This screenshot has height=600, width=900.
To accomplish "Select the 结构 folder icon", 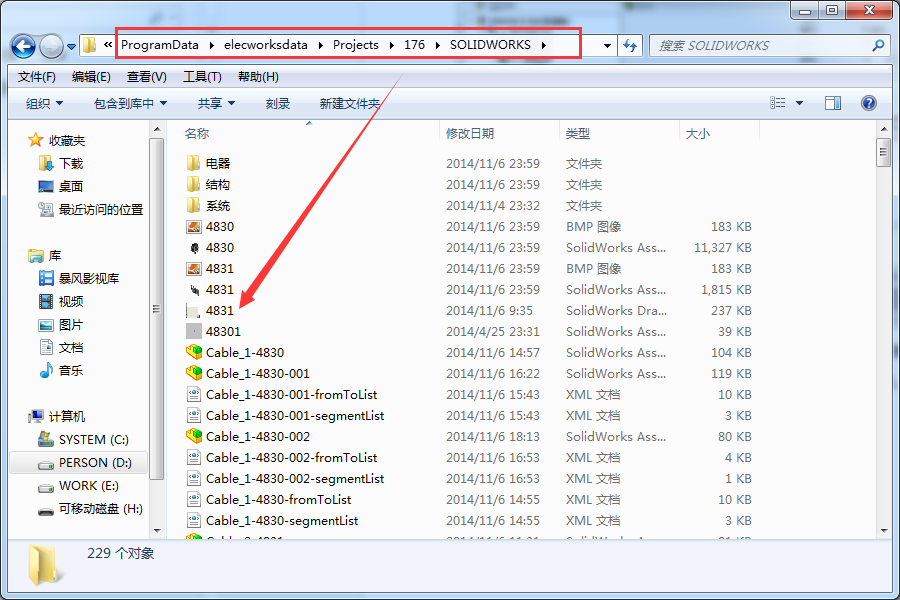I will 193,184.
